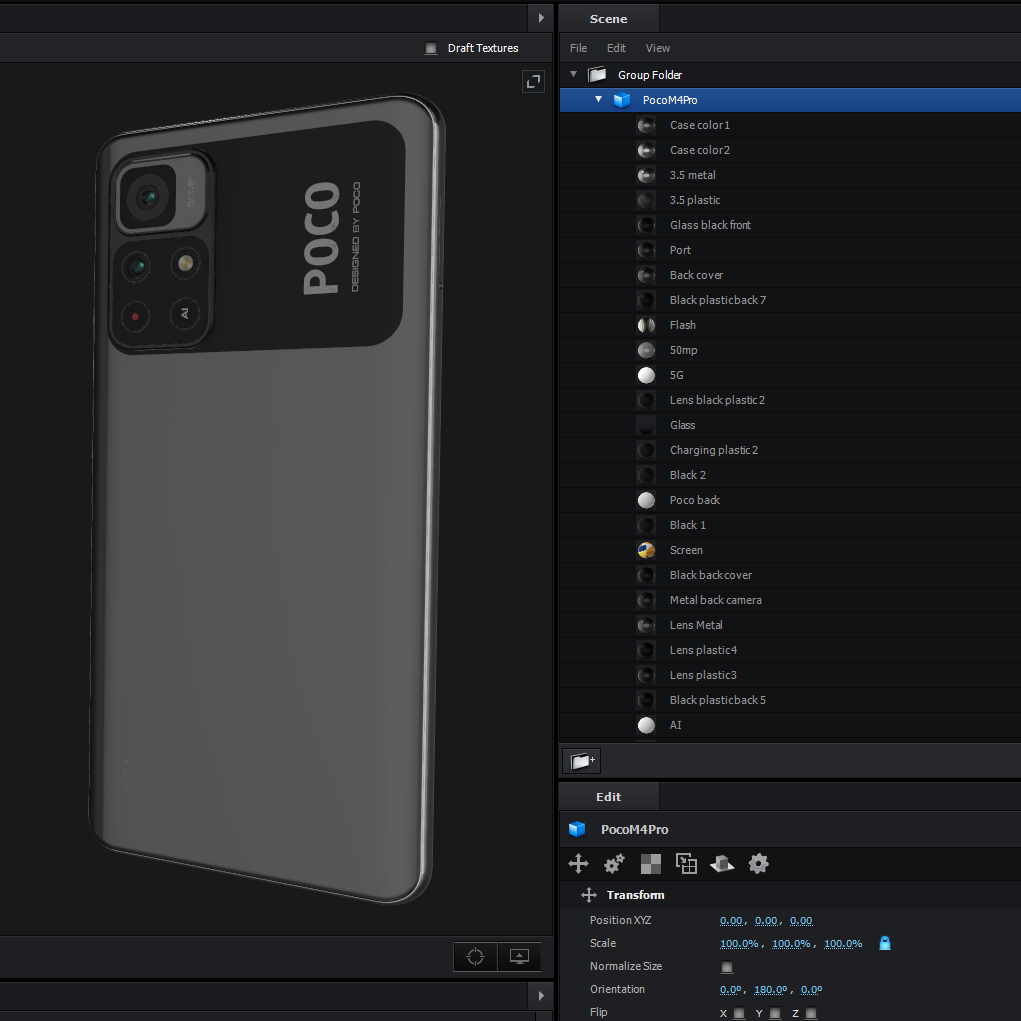The image size is (1021, 1021).
Task: Select the Scene tab
Action: point(609,19)
